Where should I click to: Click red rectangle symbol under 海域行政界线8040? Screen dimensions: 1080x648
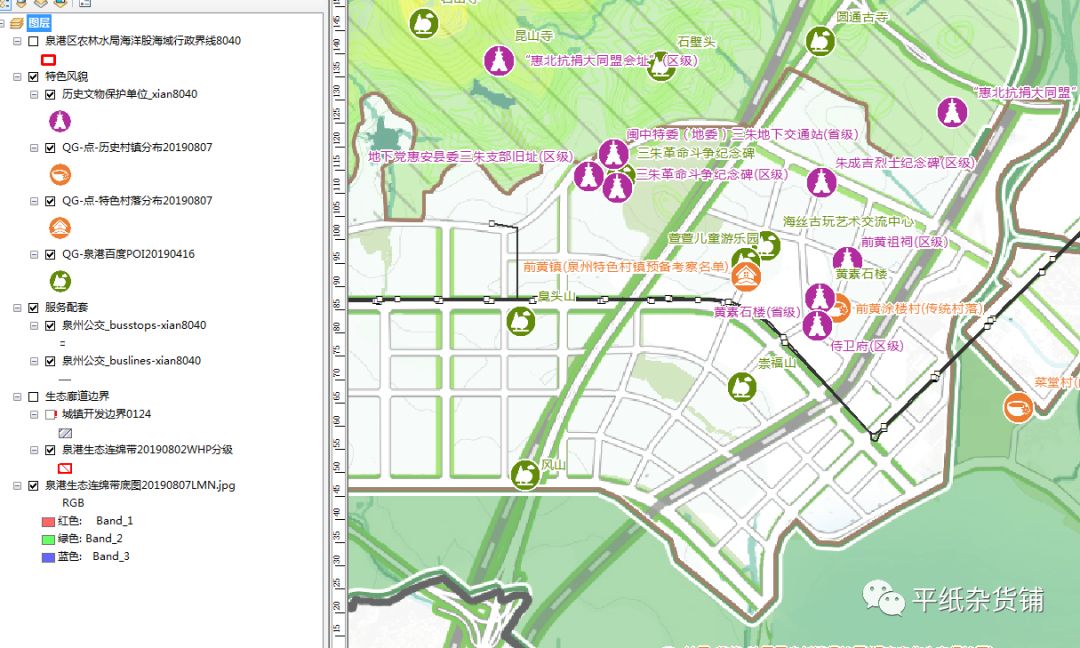click(48, 60)
